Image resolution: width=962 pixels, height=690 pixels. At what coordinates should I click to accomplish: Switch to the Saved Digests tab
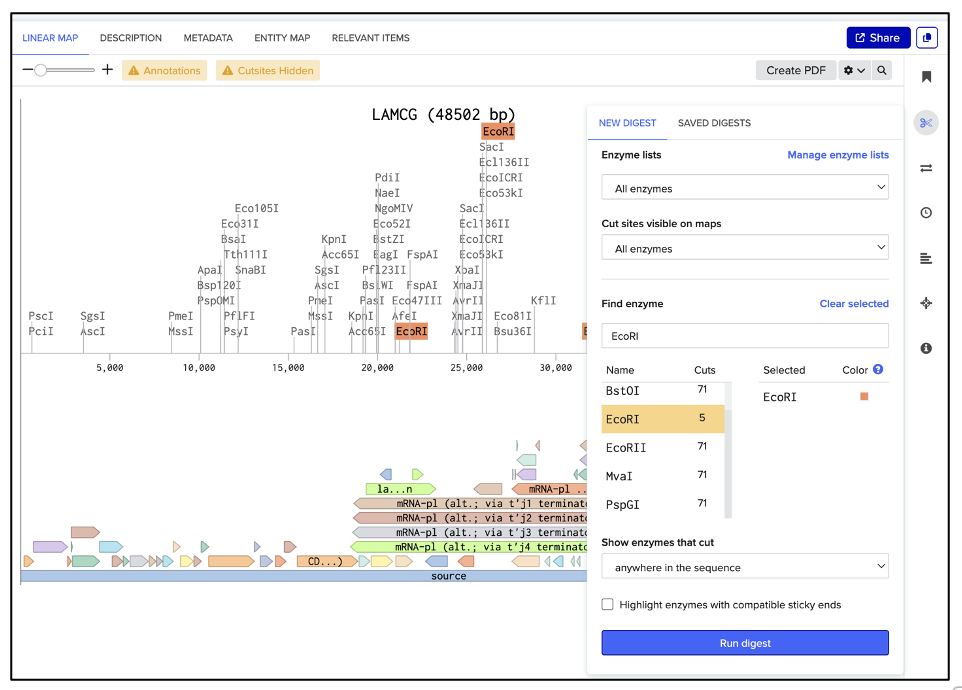click(714, 123)
